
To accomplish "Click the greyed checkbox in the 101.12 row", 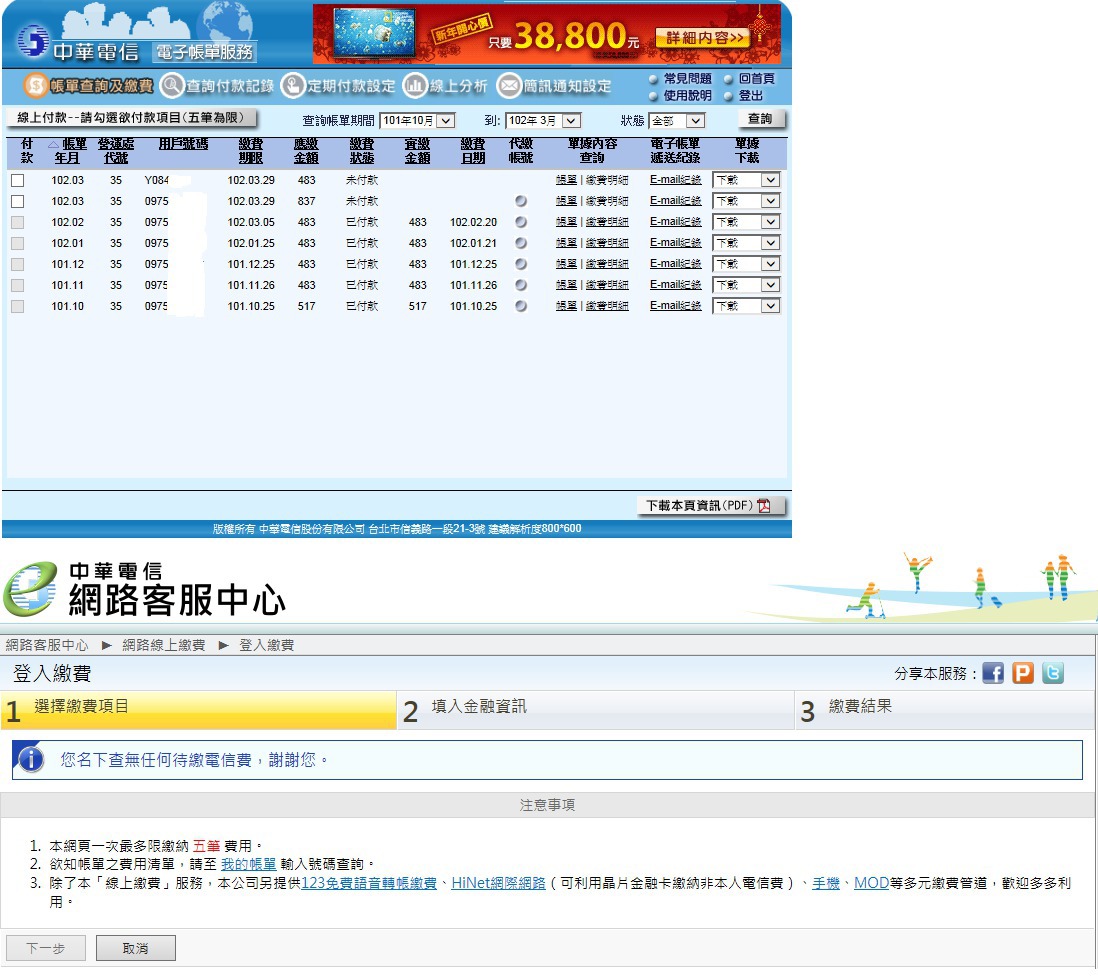I will point(18,265).
